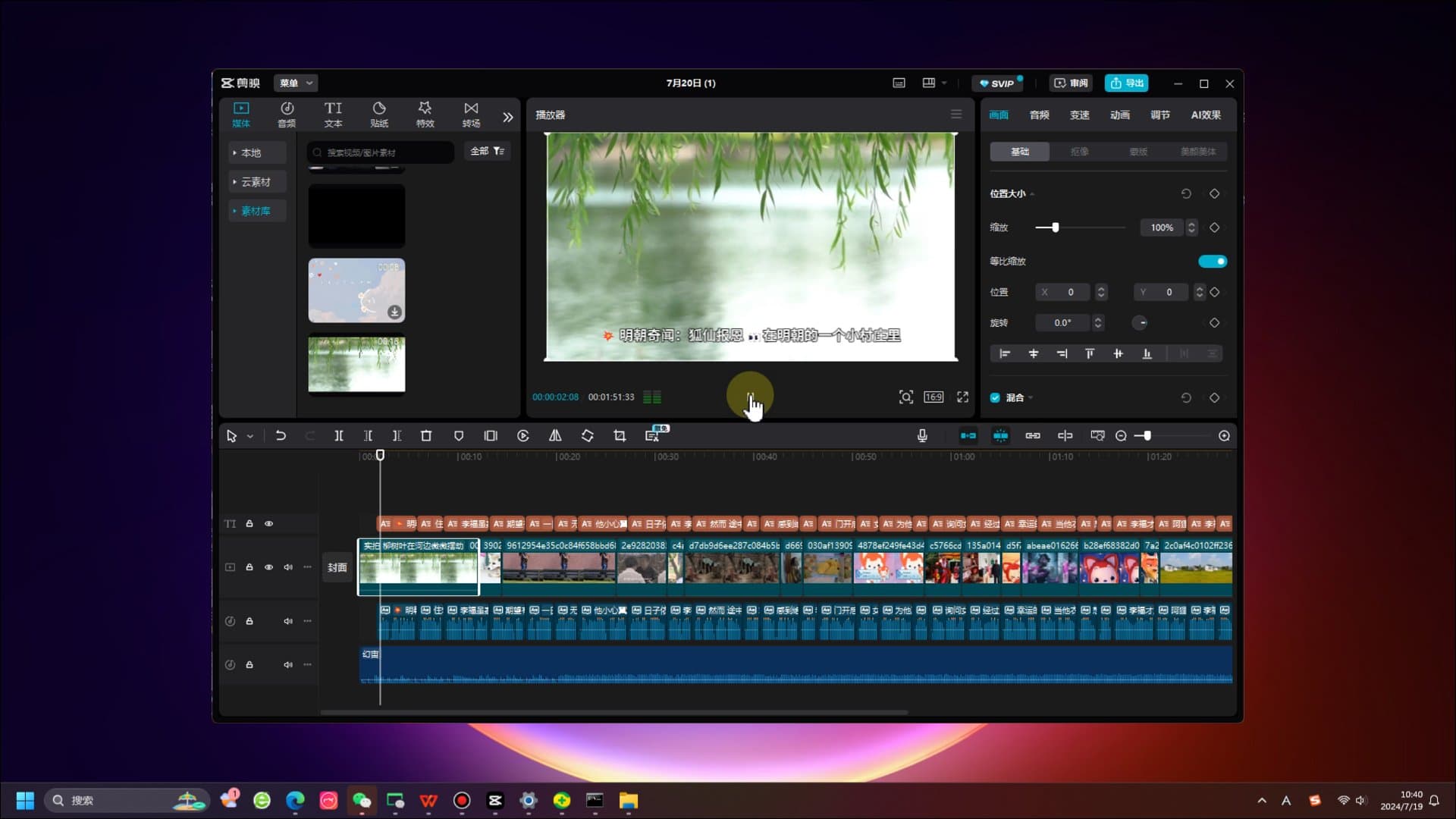Select the 转场 tab in top toolbar
The image size is (1456, 819).
coord(471,115)
